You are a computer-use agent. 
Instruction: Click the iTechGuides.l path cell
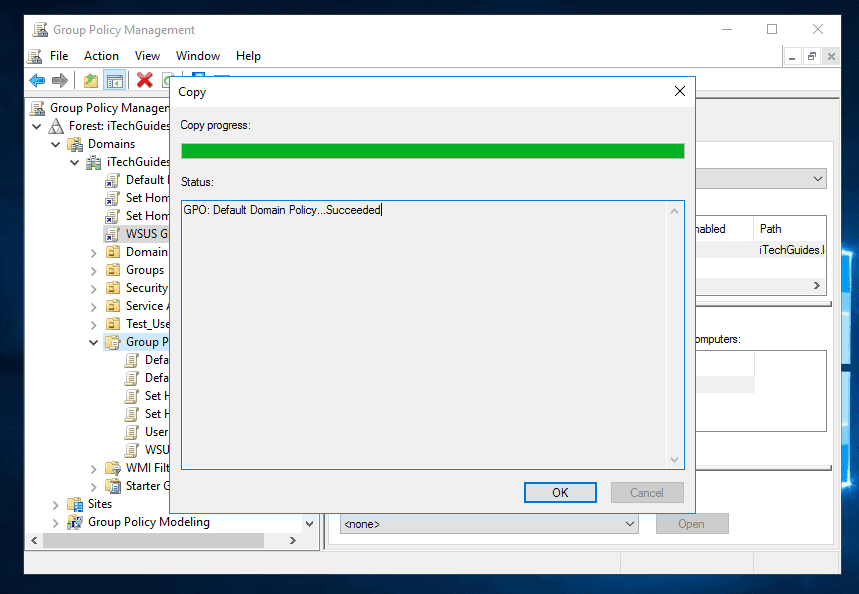[x=792, y=250]
